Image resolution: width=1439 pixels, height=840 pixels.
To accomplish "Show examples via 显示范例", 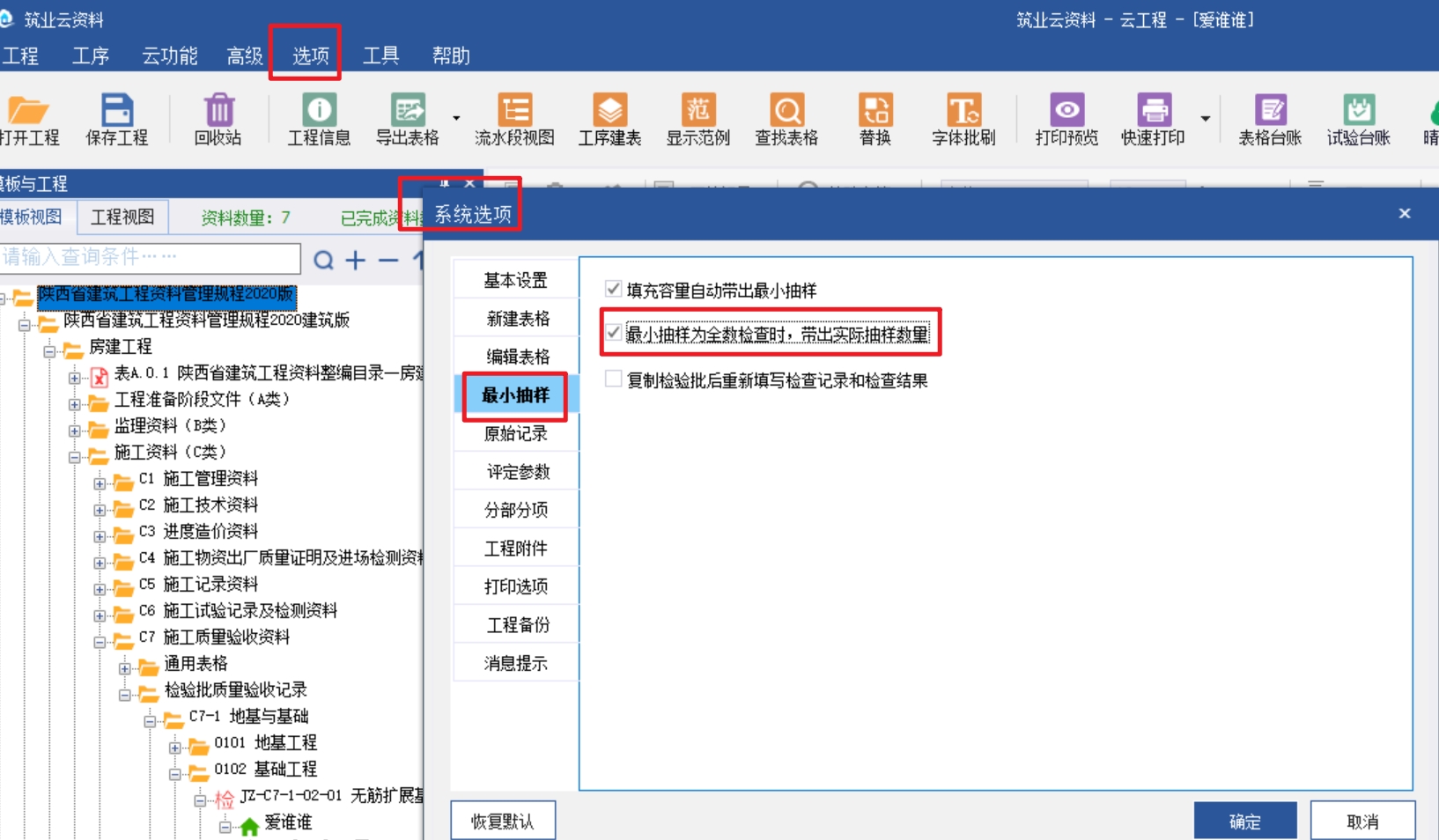I will tap(697, 120).
